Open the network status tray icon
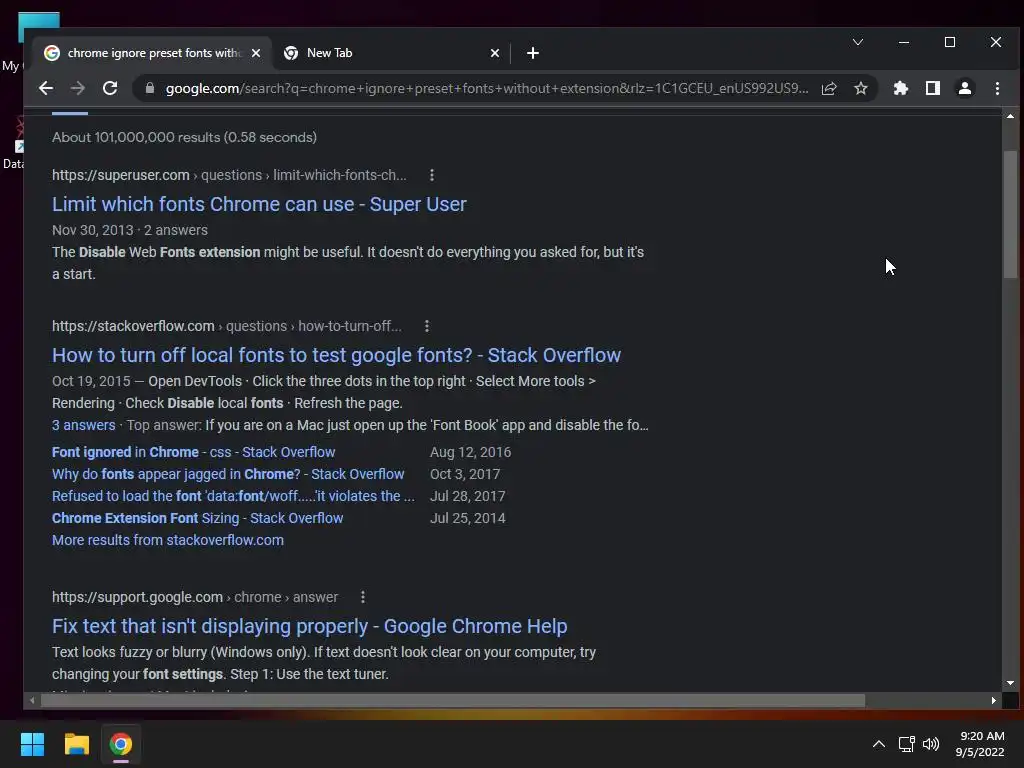Image resolution: width=1024 pixels, height=768 pixels. click(906, 744)
